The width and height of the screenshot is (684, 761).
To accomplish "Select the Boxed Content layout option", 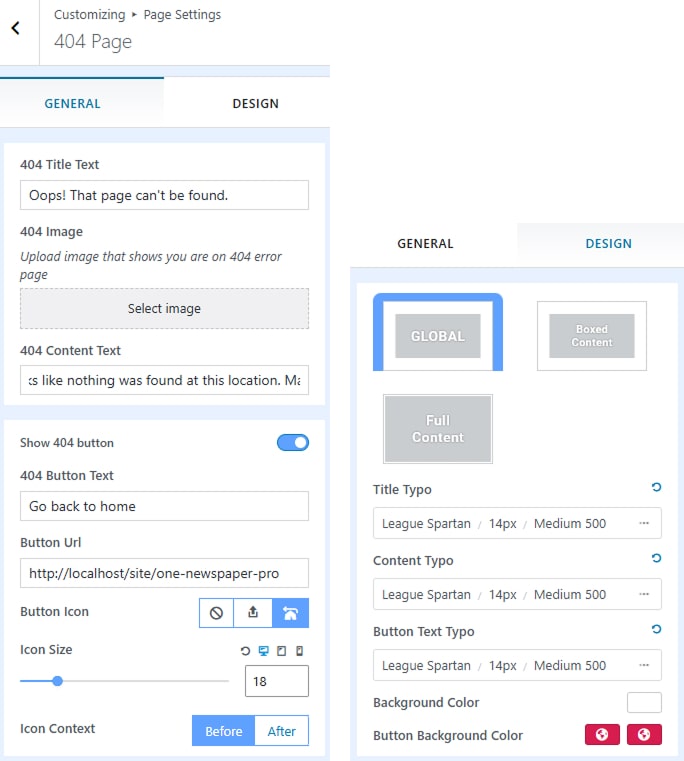I will pos(591,336).
